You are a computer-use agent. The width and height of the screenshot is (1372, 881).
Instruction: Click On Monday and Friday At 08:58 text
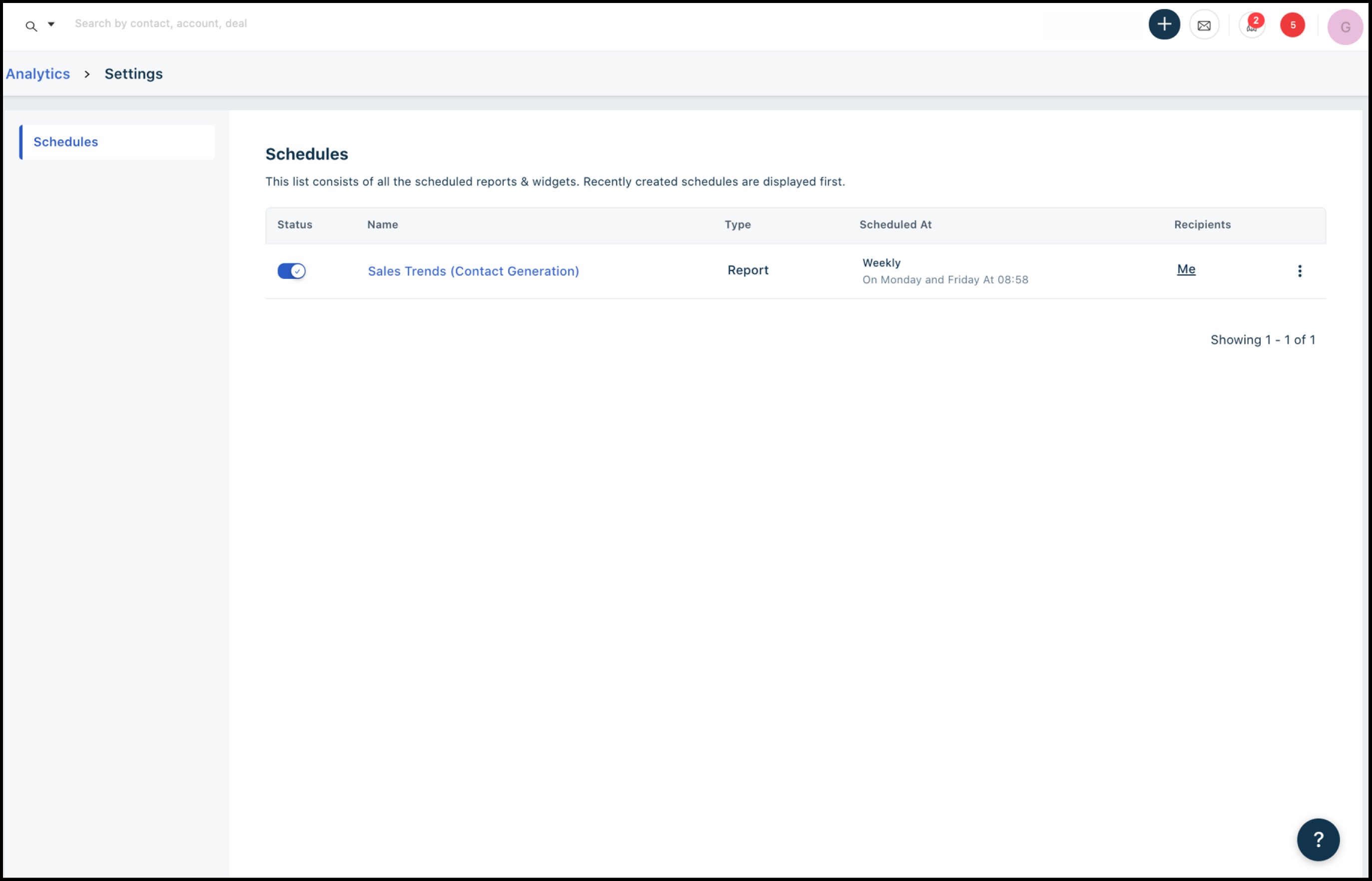pyautogui.click(x=945, y=280)
